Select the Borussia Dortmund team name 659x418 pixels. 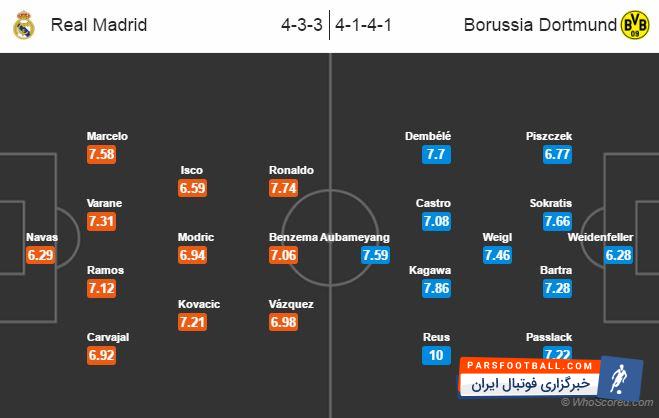(538, 24)
